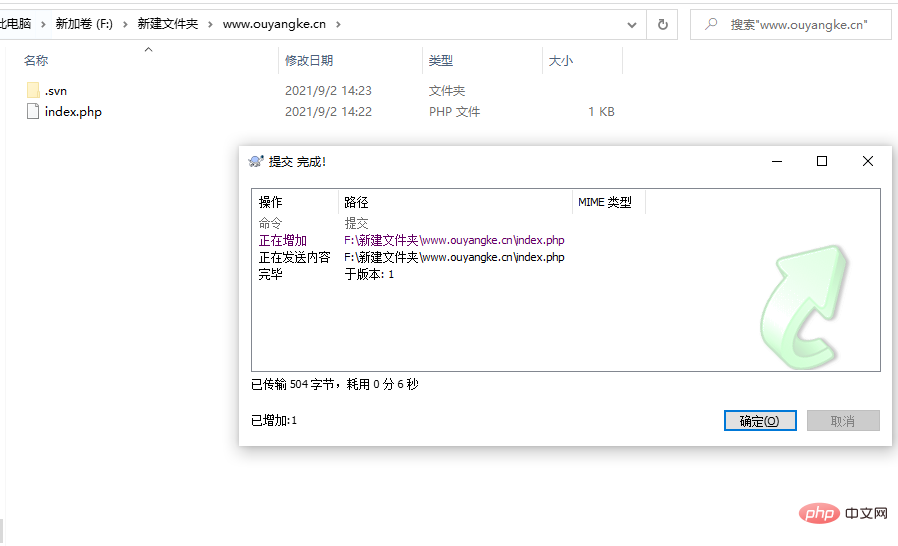Click the search magnifier icon
This screenshot has height=546, width=898.
tap(711, 24)
